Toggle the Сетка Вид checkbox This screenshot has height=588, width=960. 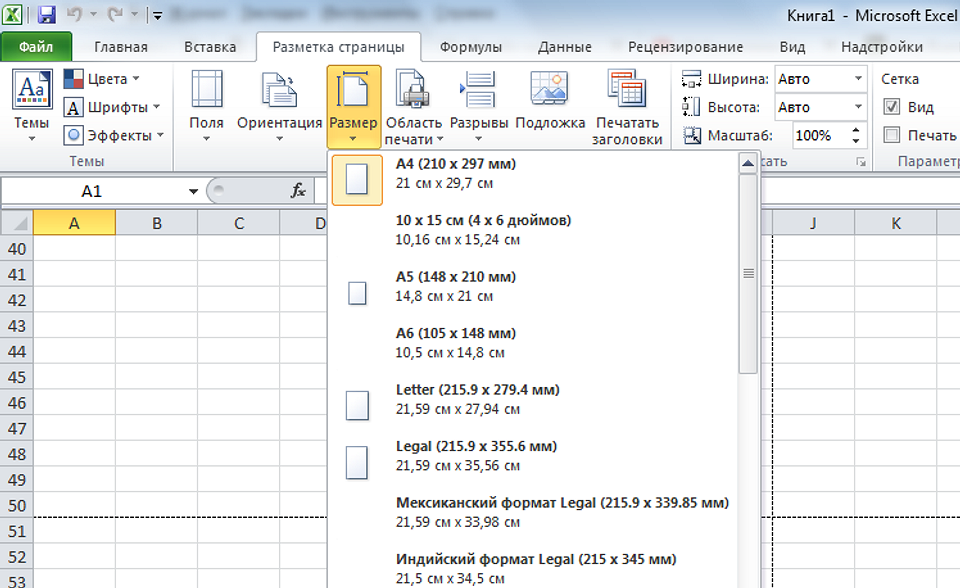coord(892,107)
